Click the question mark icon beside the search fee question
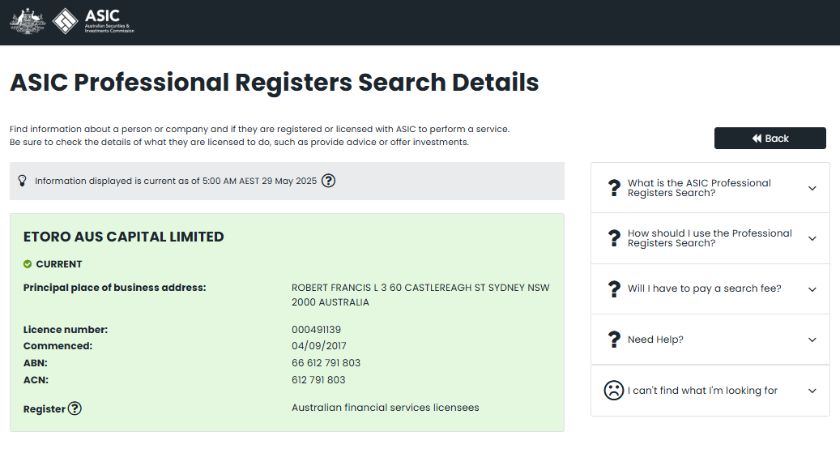The height and width of the screenshot is (473, 840). [x=614, y=289]
